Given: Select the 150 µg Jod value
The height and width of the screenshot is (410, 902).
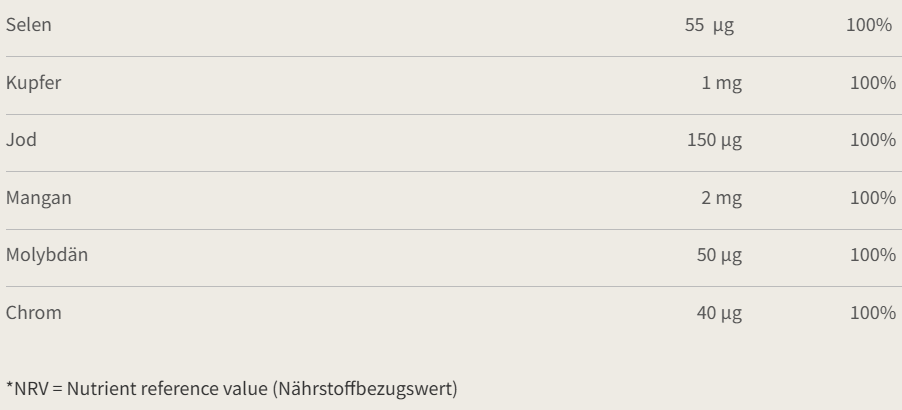Looking at the screenshot, I should point(714,140).
